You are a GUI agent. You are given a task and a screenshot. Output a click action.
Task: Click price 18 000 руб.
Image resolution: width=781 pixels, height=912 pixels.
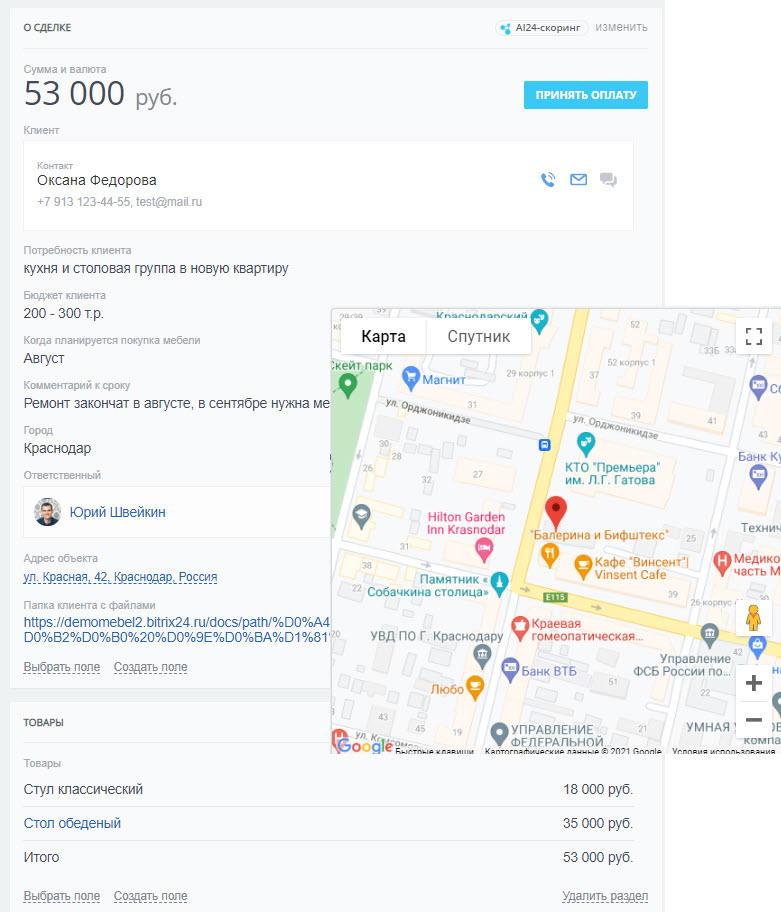tap(598, 789)
